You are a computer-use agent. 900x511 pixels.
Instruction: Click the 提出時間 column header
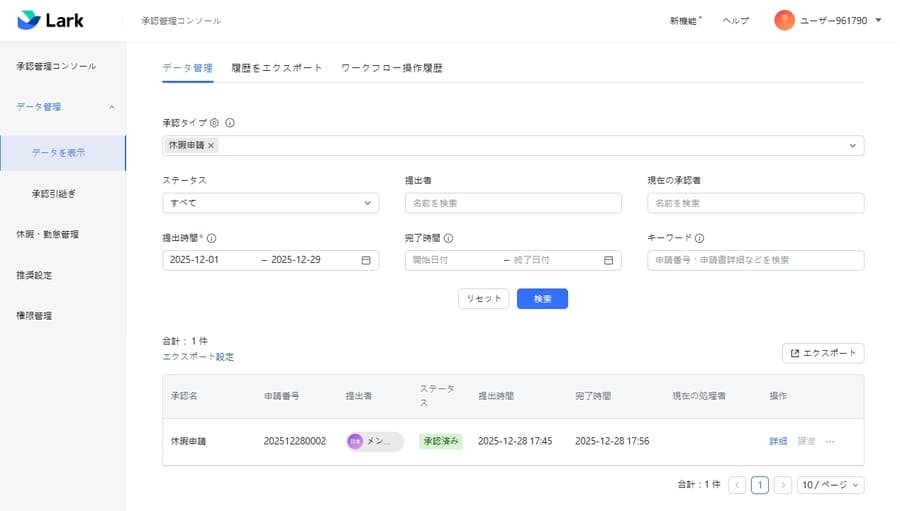coord(496,396)
